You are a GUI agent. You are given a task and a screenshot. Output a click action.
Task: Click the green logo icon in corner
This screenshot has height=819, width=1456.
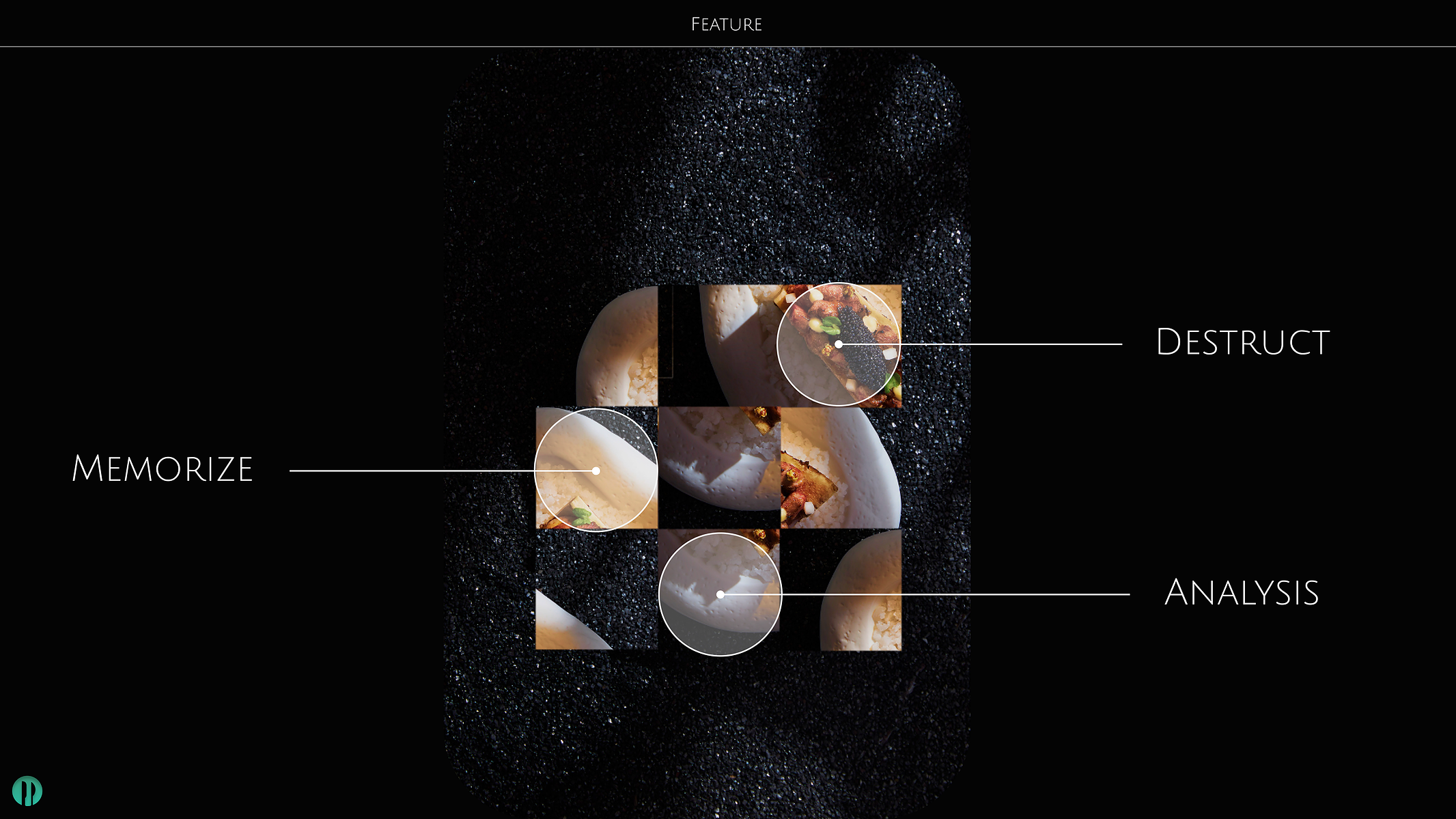pos(27,791)
